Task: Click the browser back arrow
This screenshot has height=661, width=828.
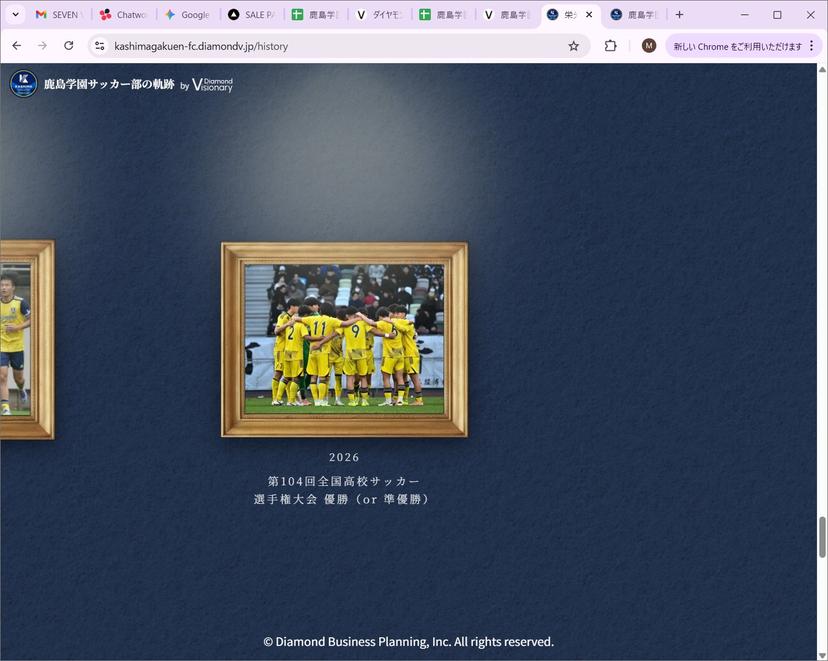Action: 16,45
